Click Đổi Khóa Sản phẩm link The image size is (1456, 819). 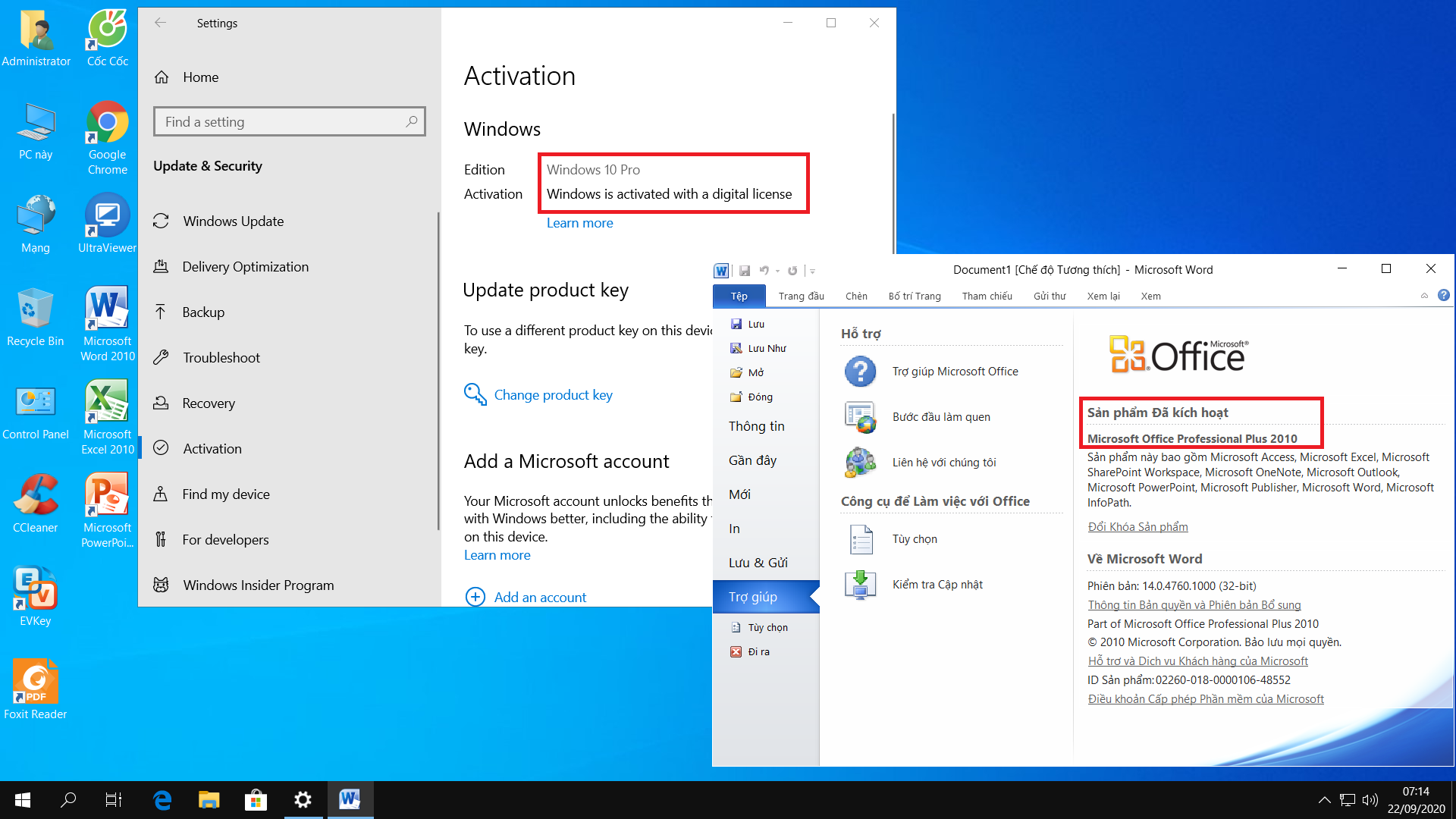click(1137, 527)
